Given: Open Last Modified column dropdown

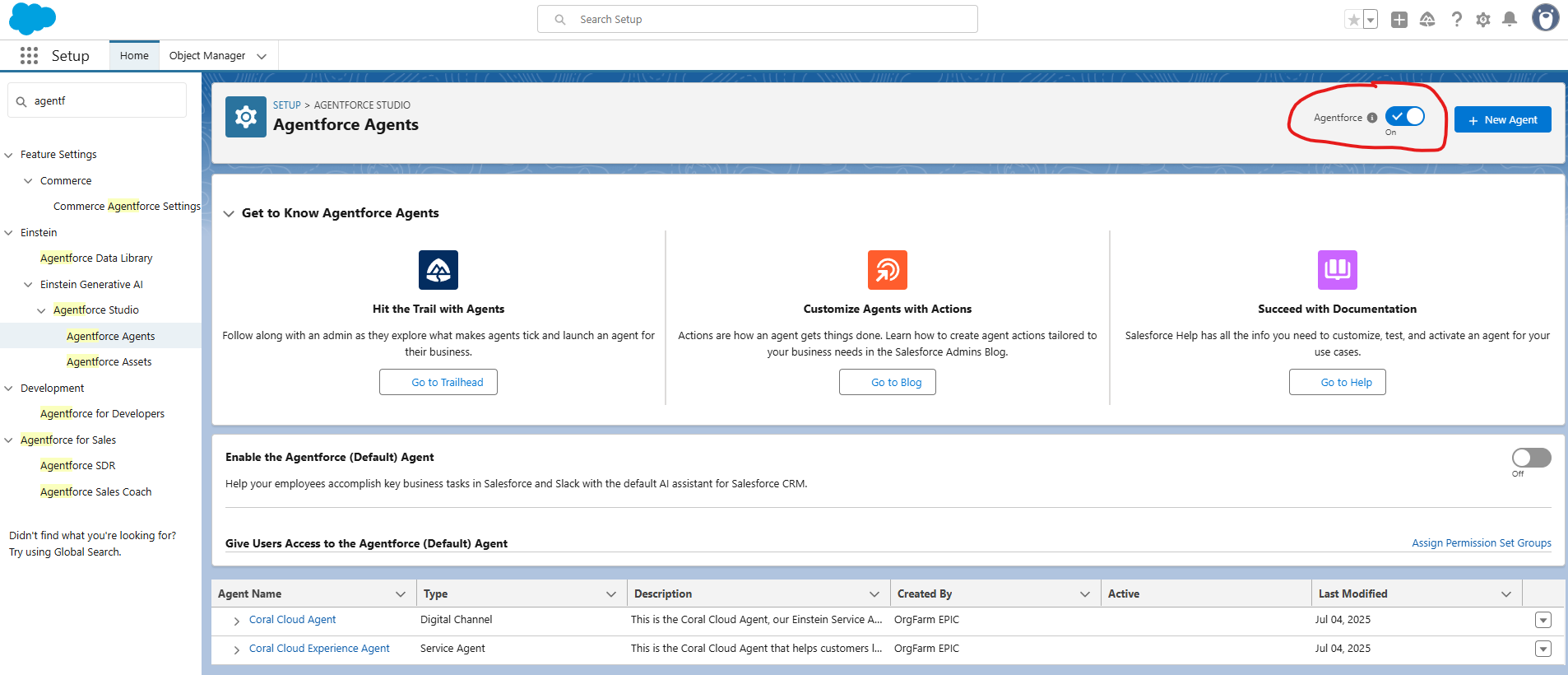Looking at the screenshot, I should [1506, 594].
